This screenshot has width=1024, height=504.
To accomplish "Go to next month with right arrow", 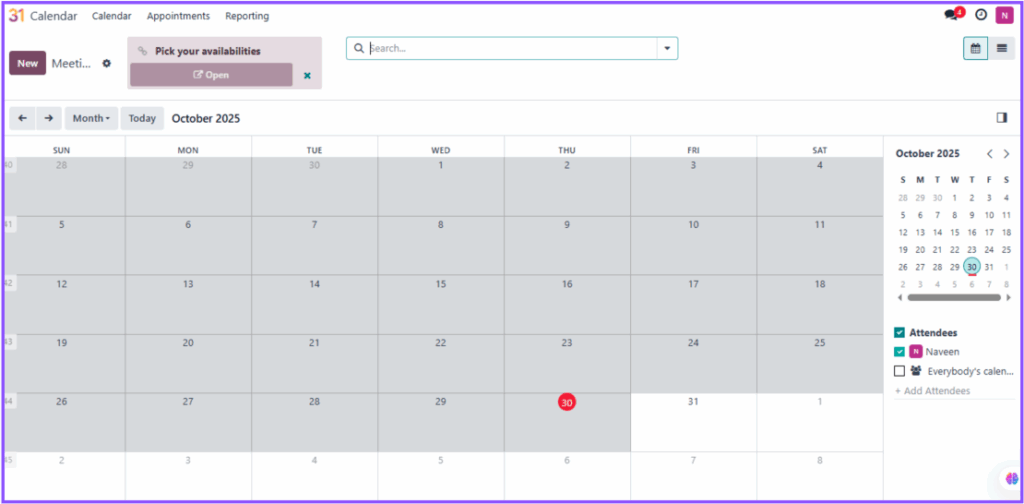I will coord(49,118).
